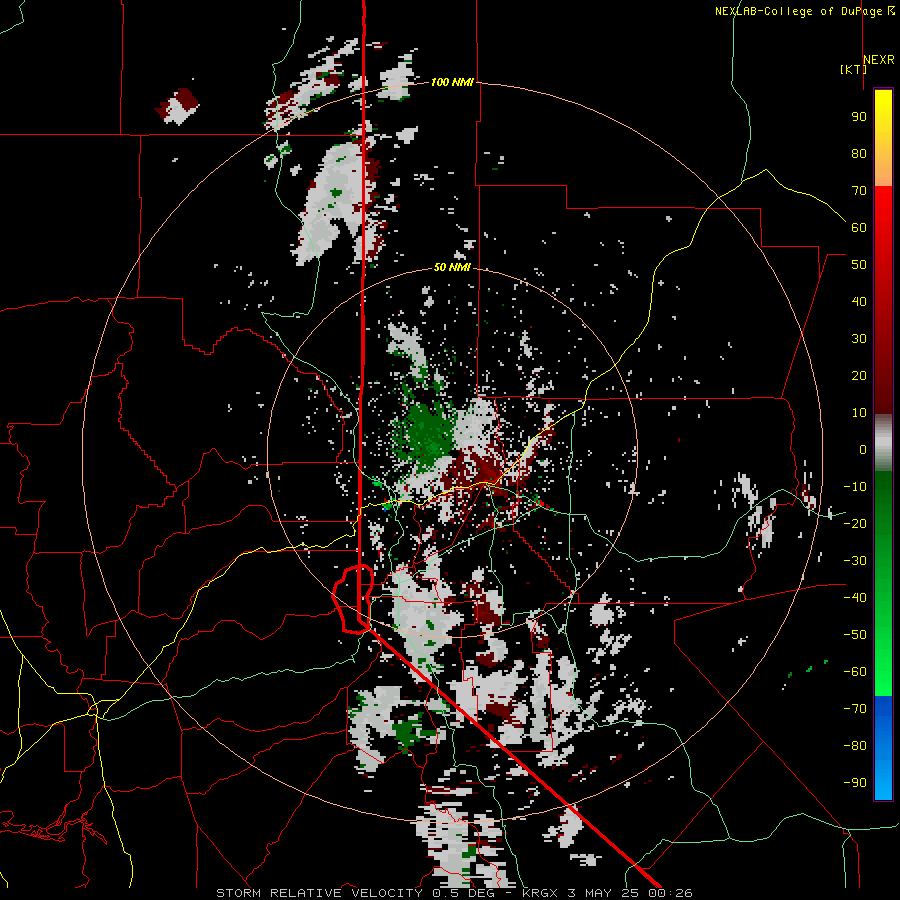Click the -50 knot scale label
Viewport: 900px width, 900px height.
click(x=855, y=634)
